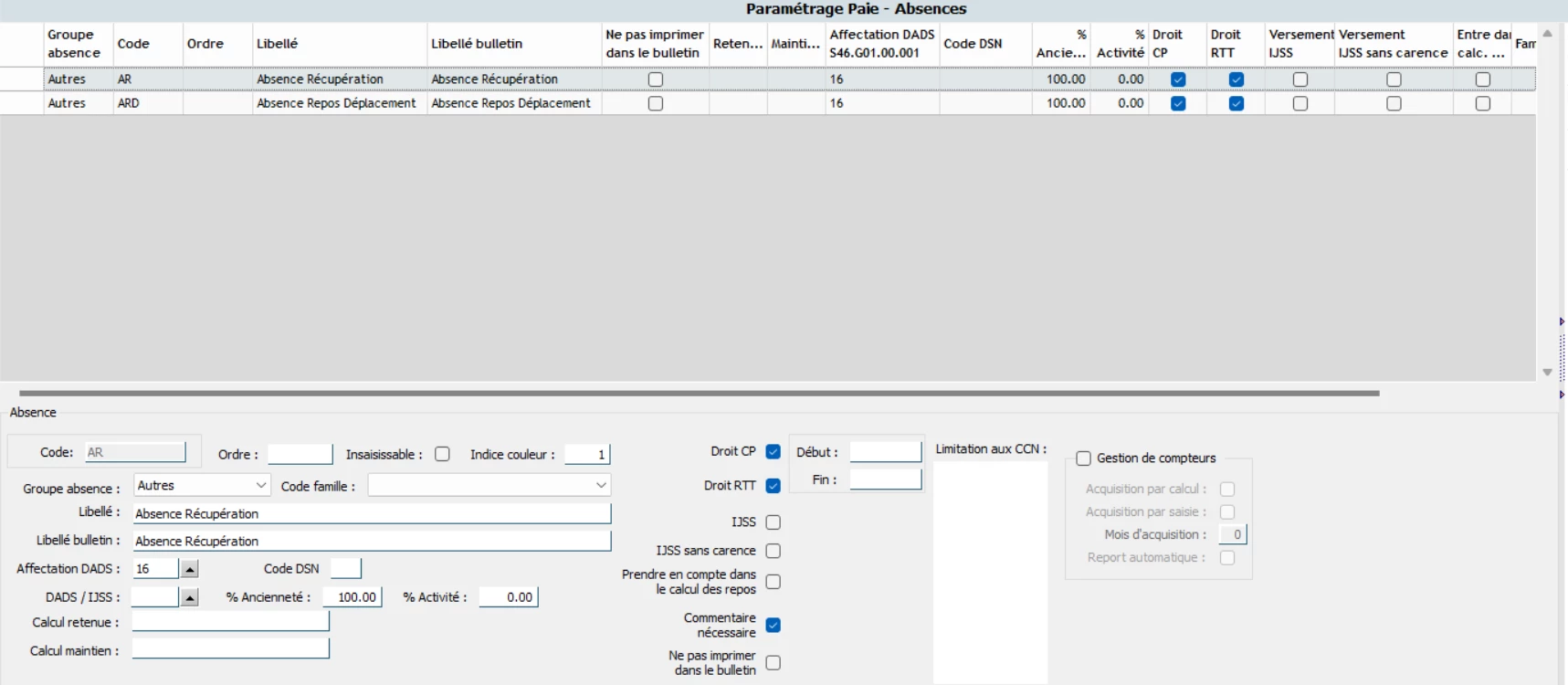Click the Code DSN input field in the form

pyautogui.click(x=345, y=569)
